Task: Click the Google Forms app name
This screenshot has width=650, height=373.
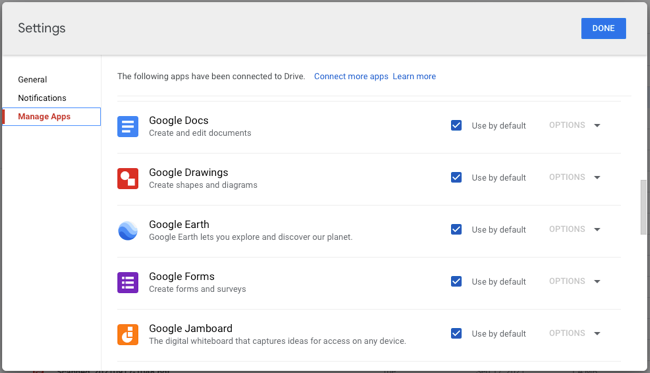Action: [182, 276]
